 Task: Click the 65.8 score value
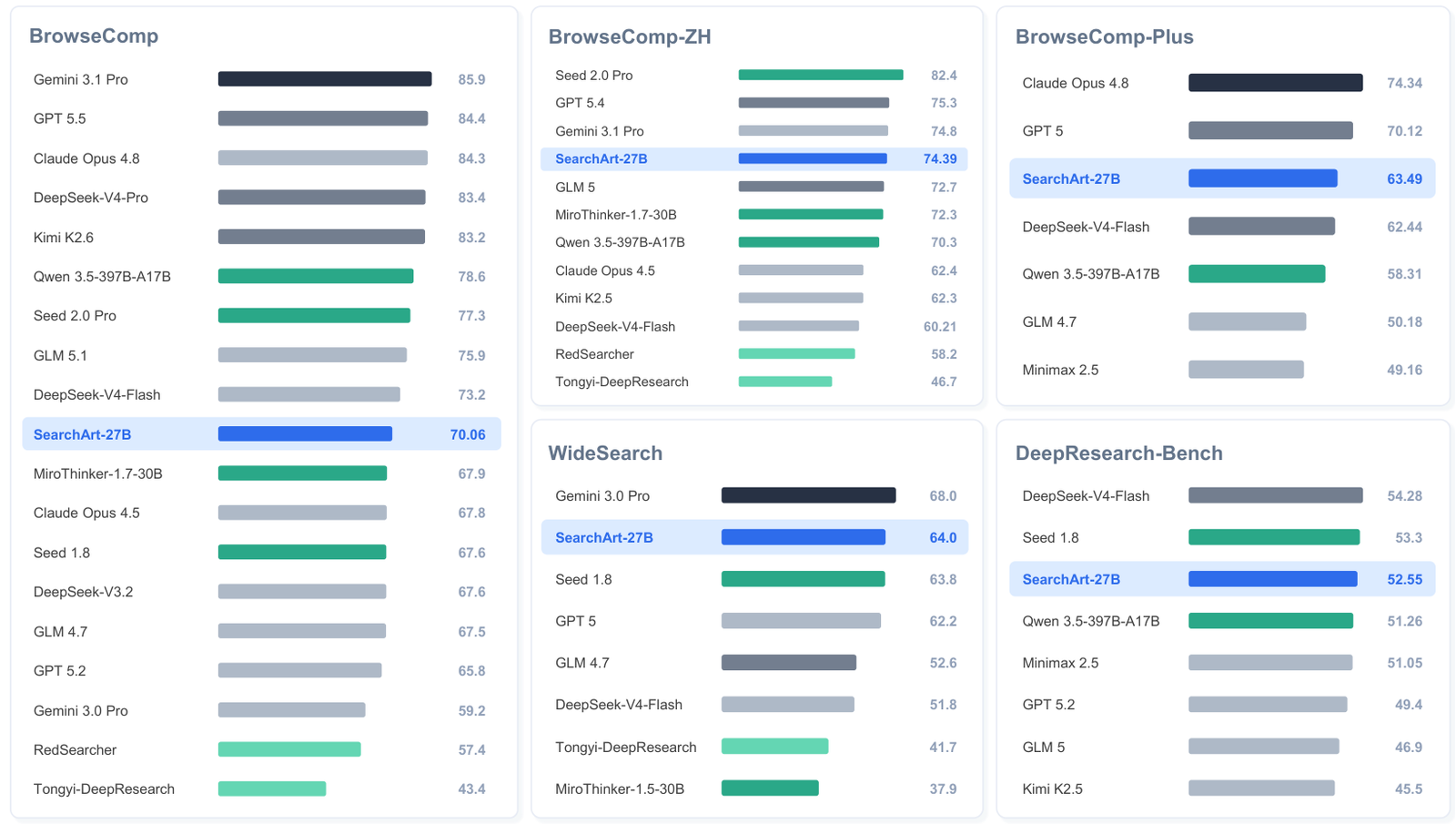click(471, 671)
